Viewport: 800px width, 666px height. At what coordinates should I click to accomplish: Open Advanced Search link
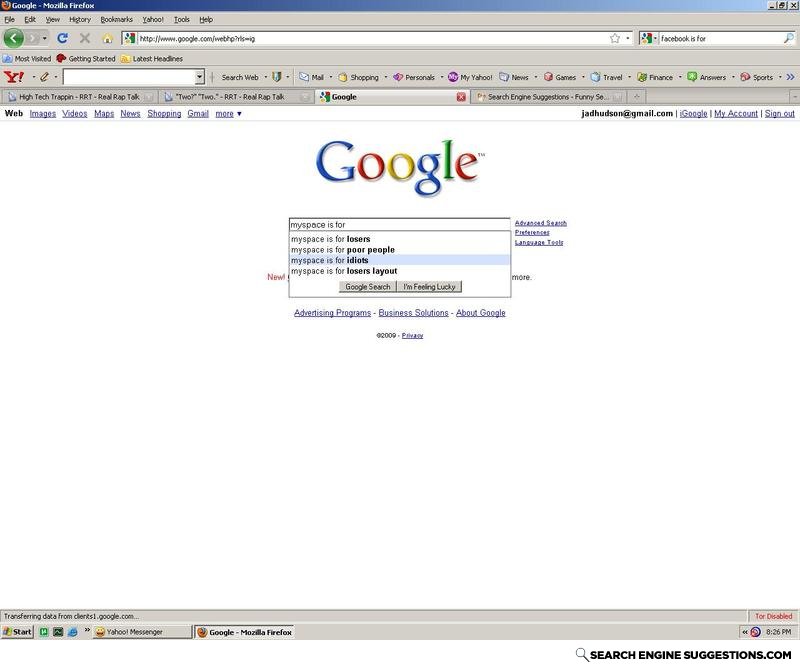tap(540, 223)
